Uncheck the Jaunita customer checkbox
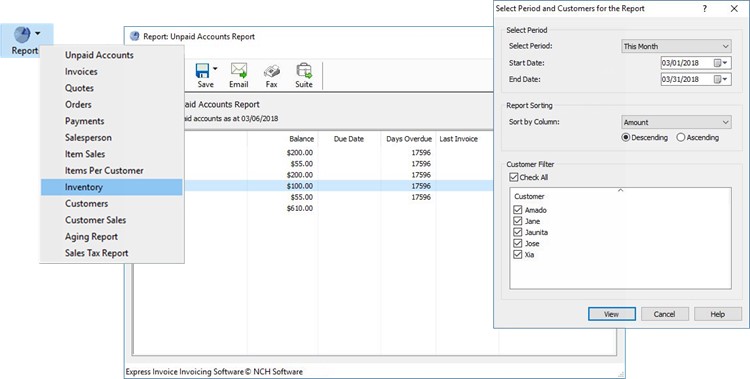This screenshot has height=379, width=750. [517, 233]
